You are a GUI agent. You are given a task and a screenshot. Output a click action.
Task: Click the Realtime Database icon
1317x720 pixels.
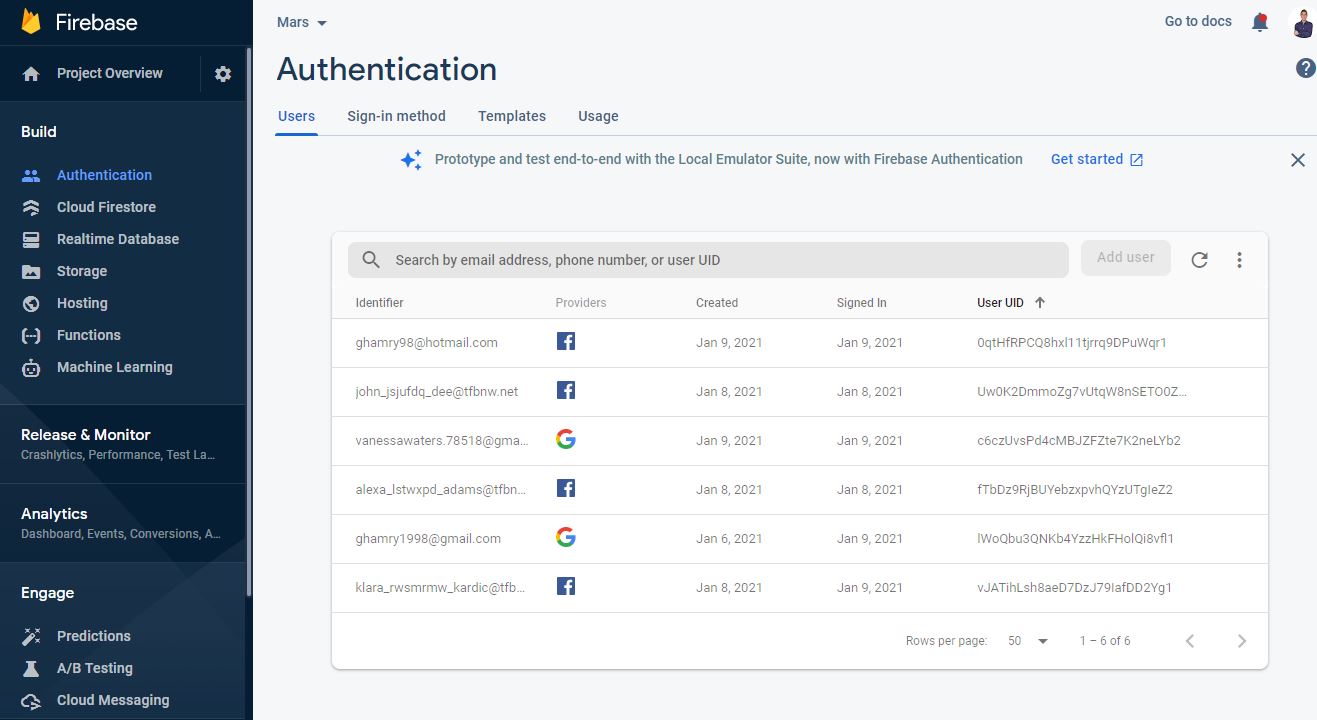click(31, 239)
